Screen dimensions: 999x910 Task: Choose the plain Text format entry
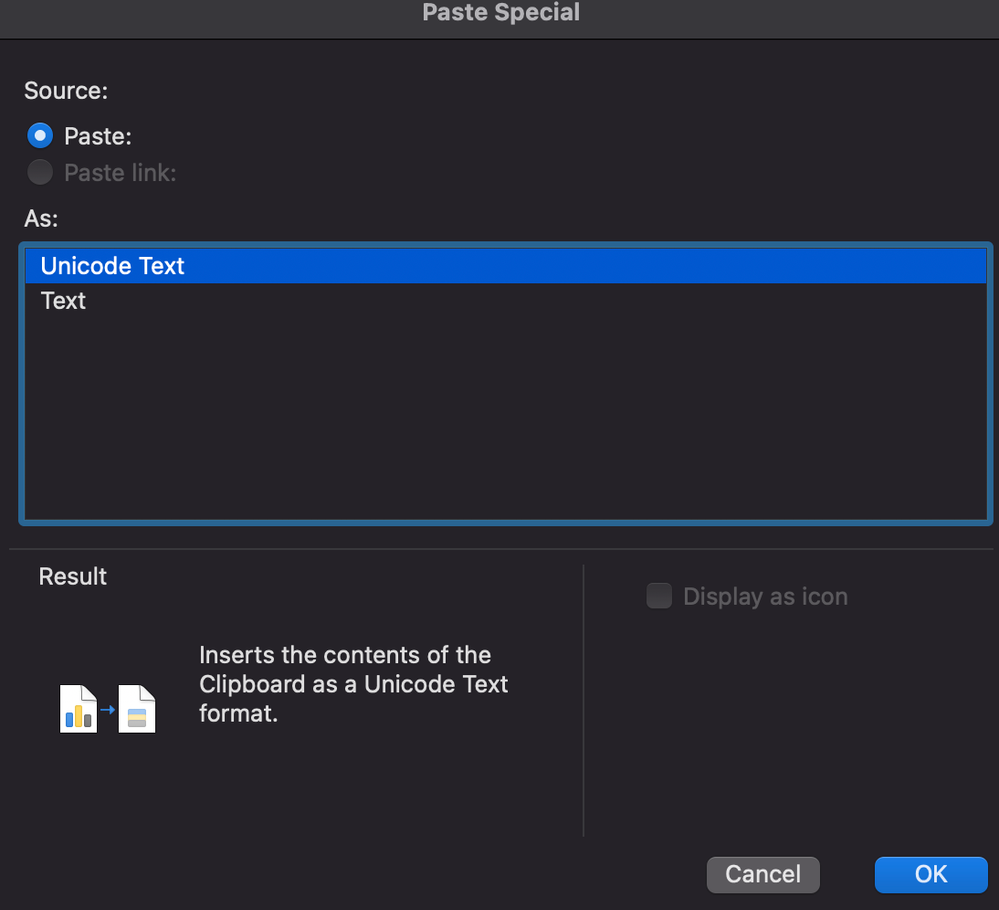(64, 301)
